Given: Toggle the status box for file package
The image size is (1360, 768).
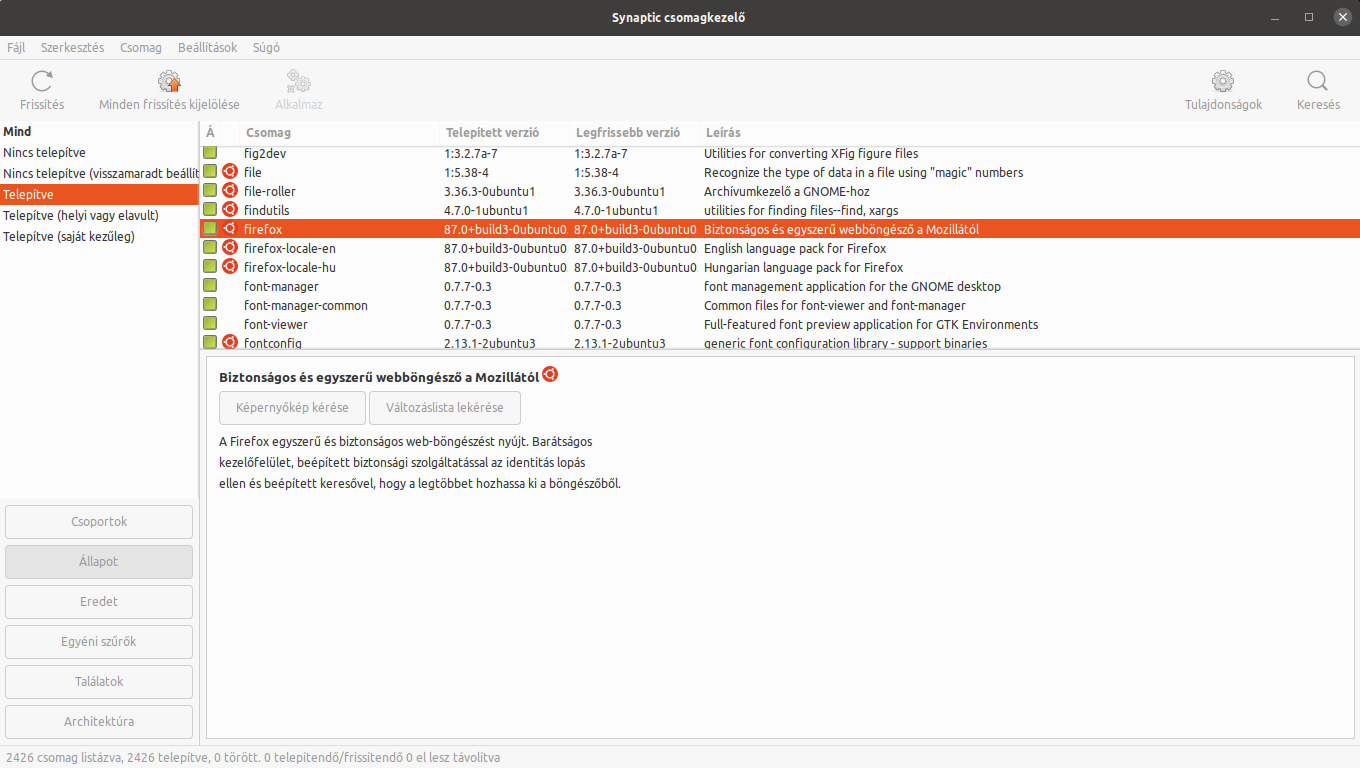Looking at the screenshot, I should tap(210, 172).
